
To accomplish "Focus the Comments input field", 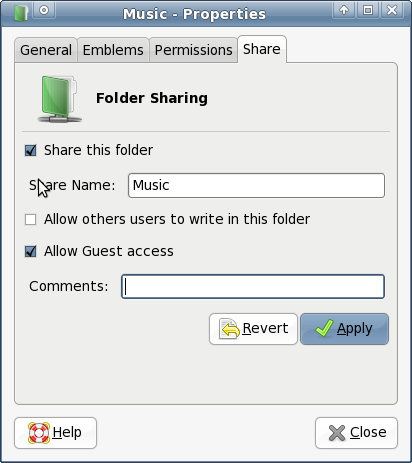I will pos(253,286).
